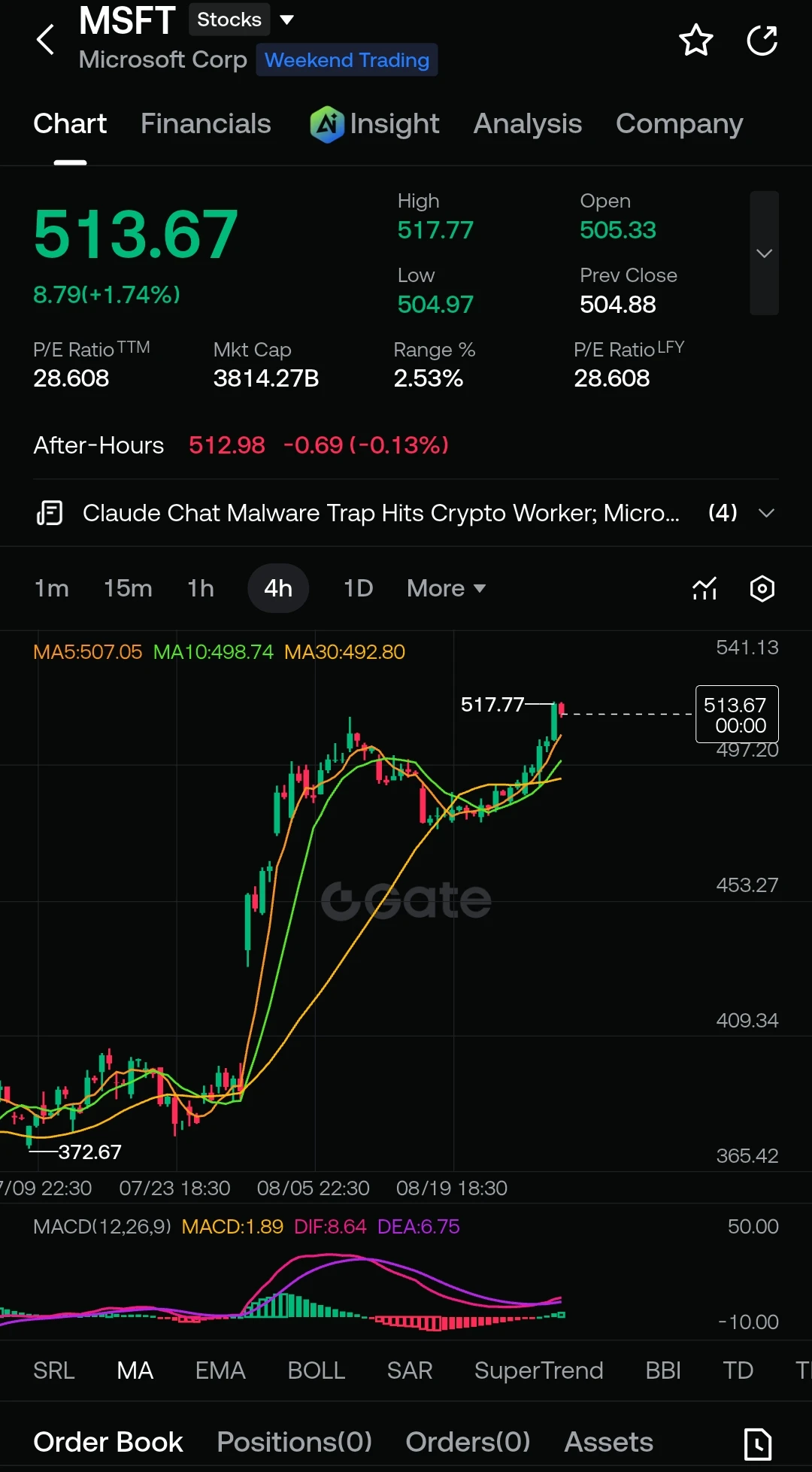The height and width of the screenshot is (1472, 812).
Task: Open the Company tab
Action: 679,124
